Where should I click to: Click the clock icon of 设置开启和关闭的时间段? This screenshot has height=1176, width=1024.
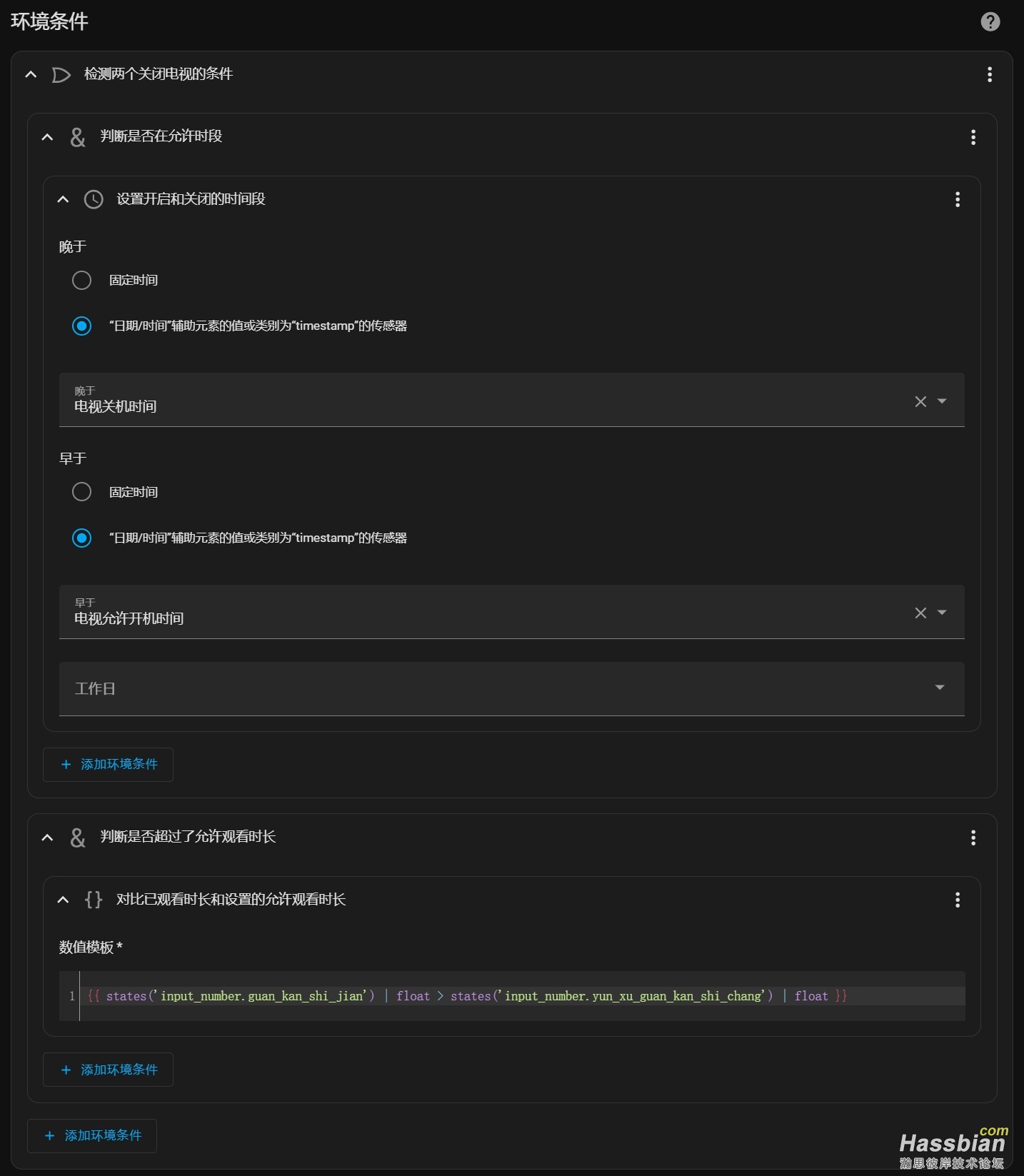point(94,199)
